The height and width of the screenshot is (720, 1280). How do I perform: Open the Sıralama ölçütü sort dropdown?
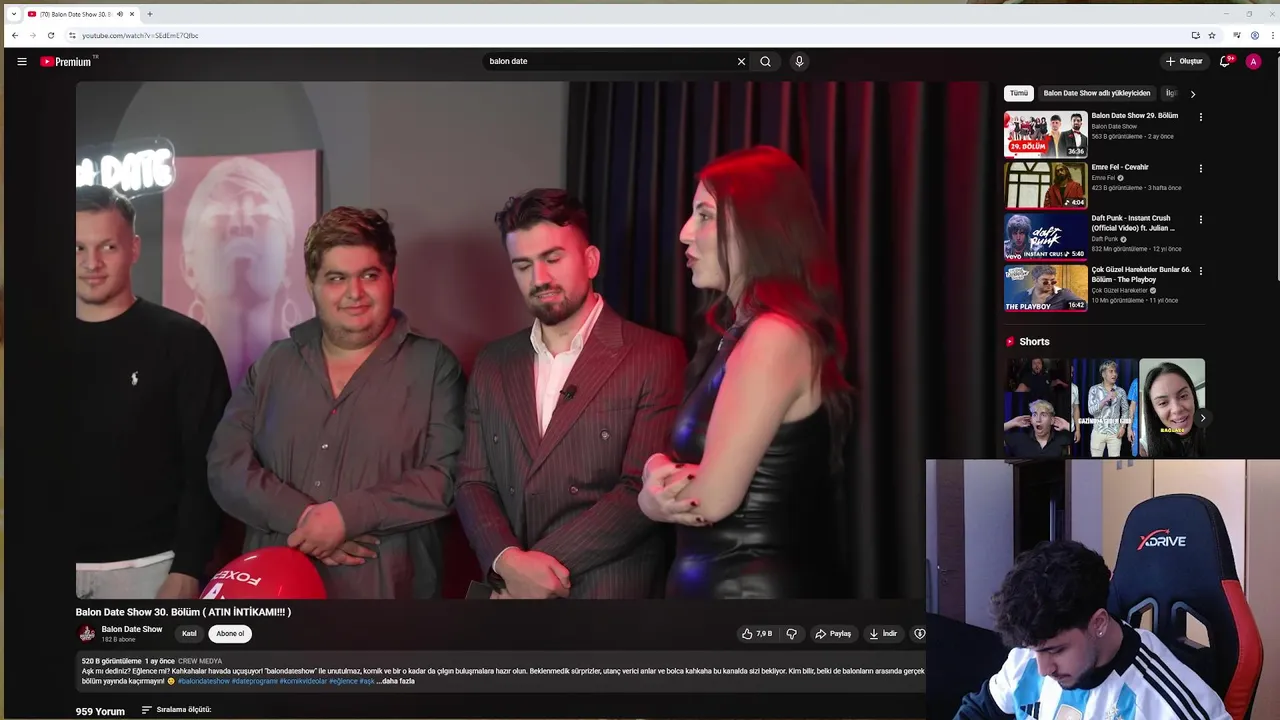[176, 710]
